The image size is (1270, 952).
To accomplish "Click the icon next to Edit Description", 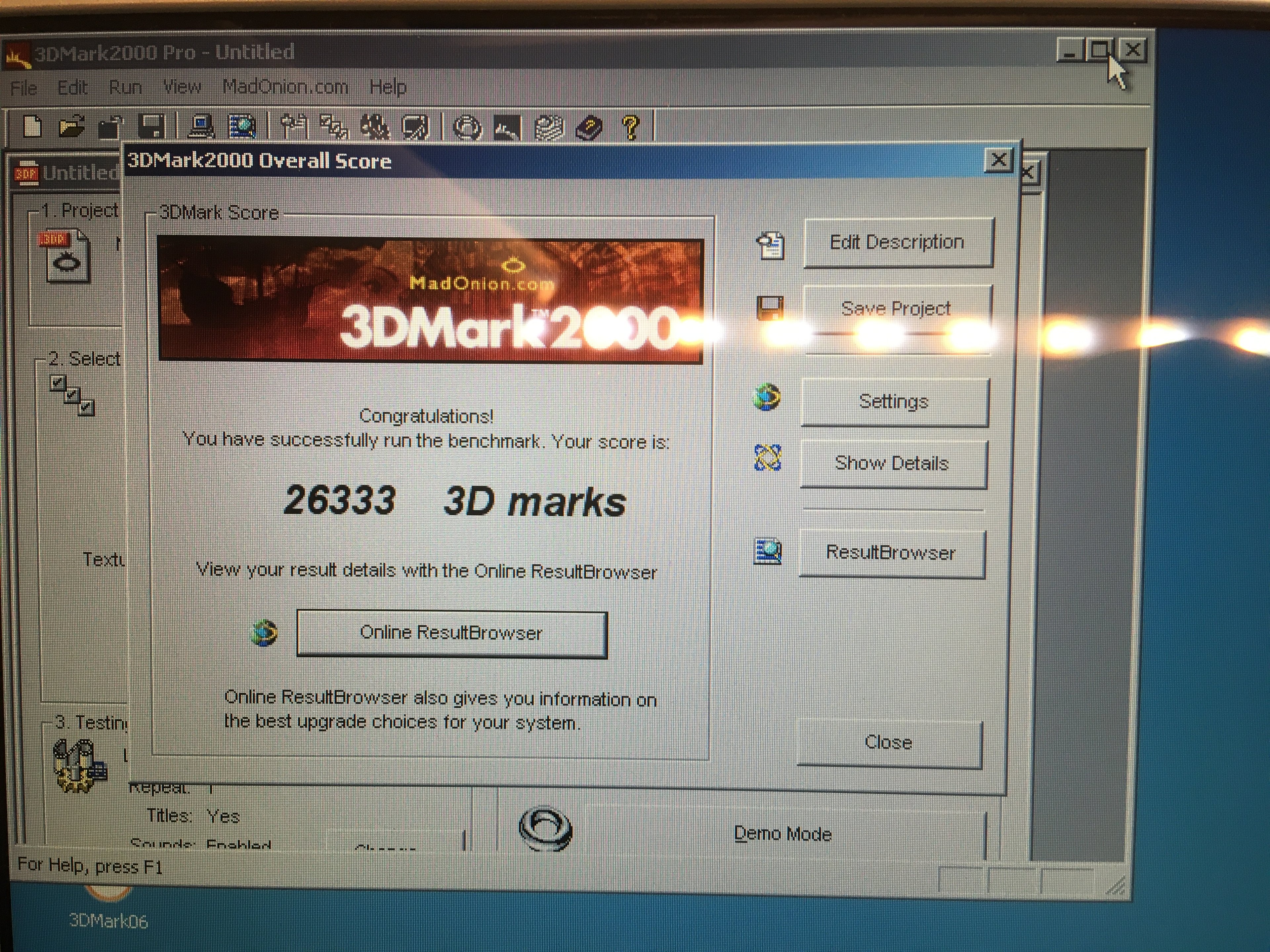I will (x=770, y=245).
